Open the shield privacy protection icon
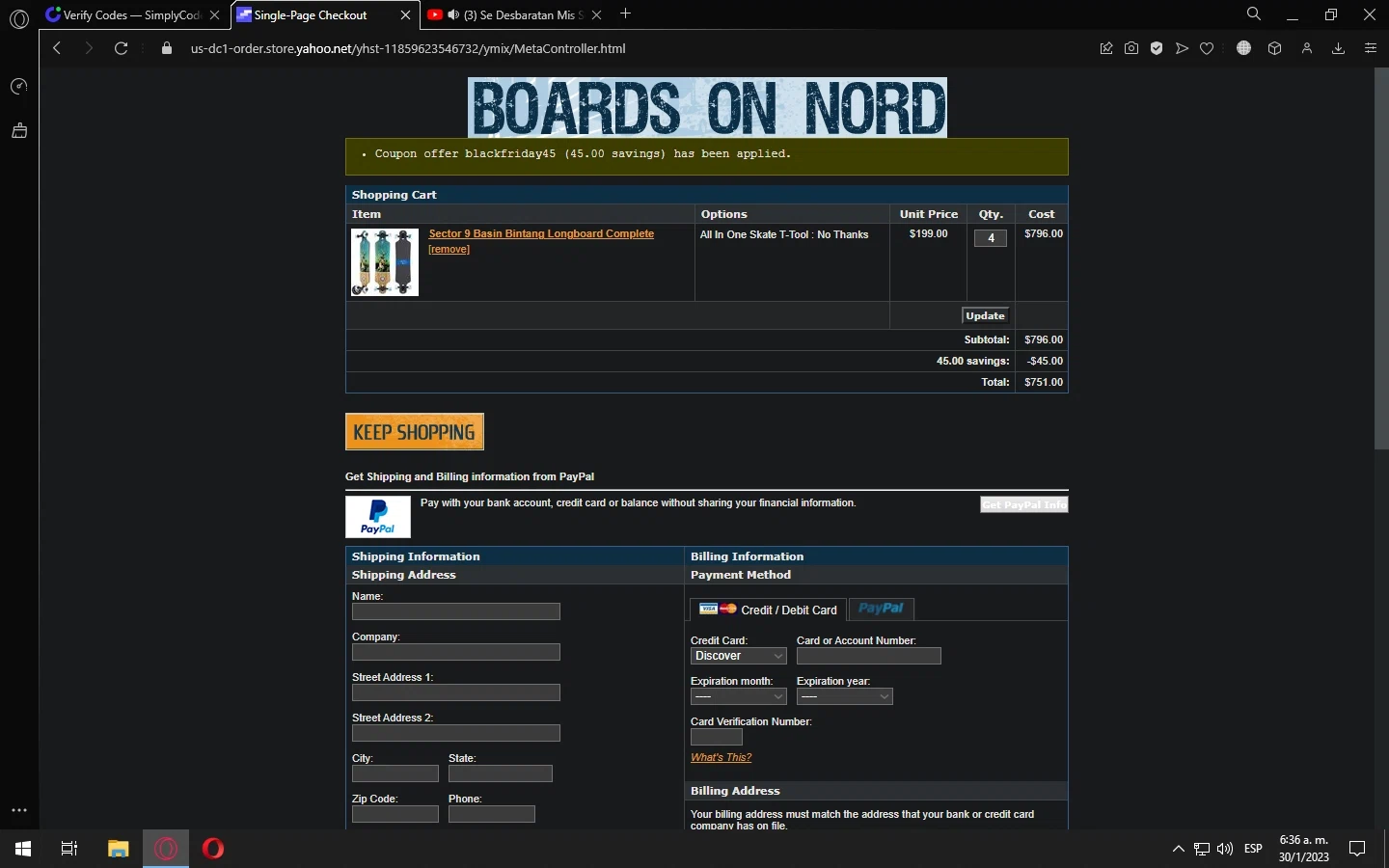 click(x=1157, y=48)
